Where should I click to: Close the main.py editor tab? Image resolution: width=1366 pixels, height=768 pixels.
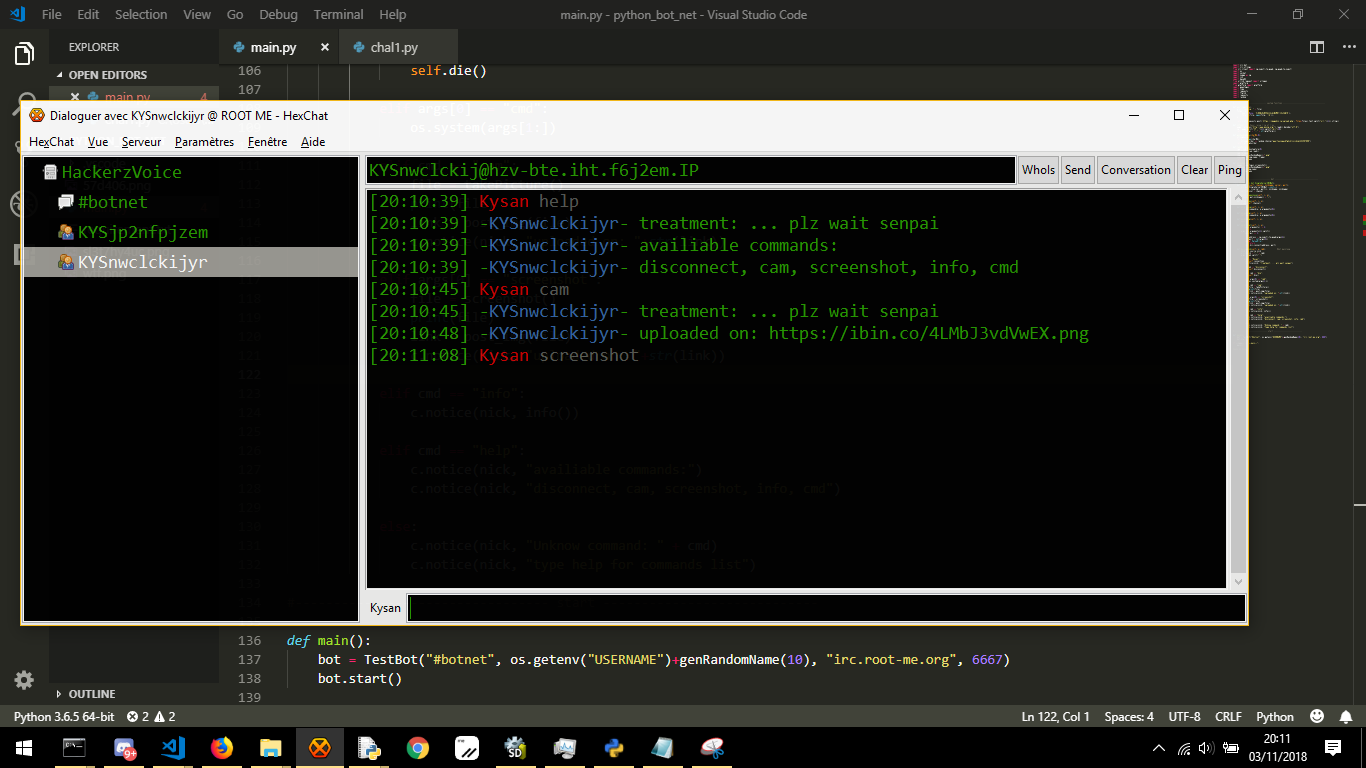click(x=325, y=47)
